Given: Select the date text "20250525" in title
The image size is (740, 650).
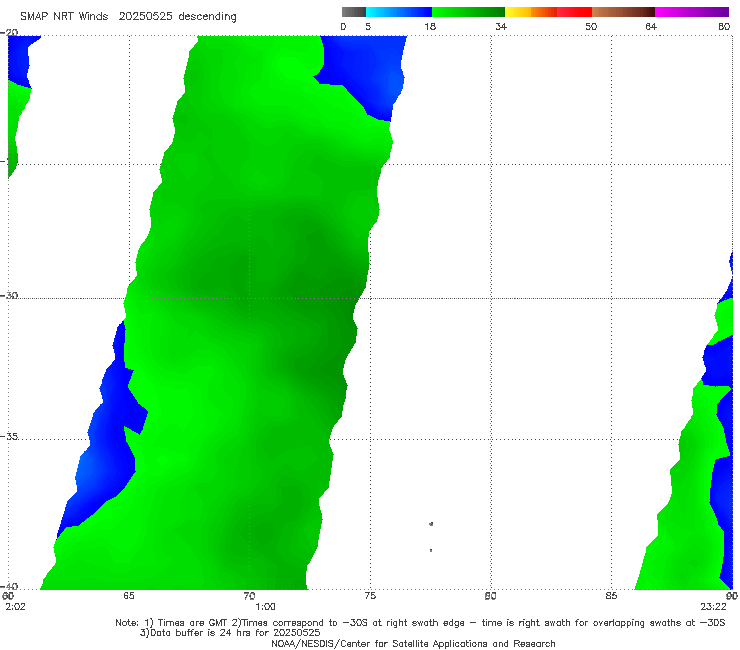Looking at the screenshot, I should coord(146,16).
